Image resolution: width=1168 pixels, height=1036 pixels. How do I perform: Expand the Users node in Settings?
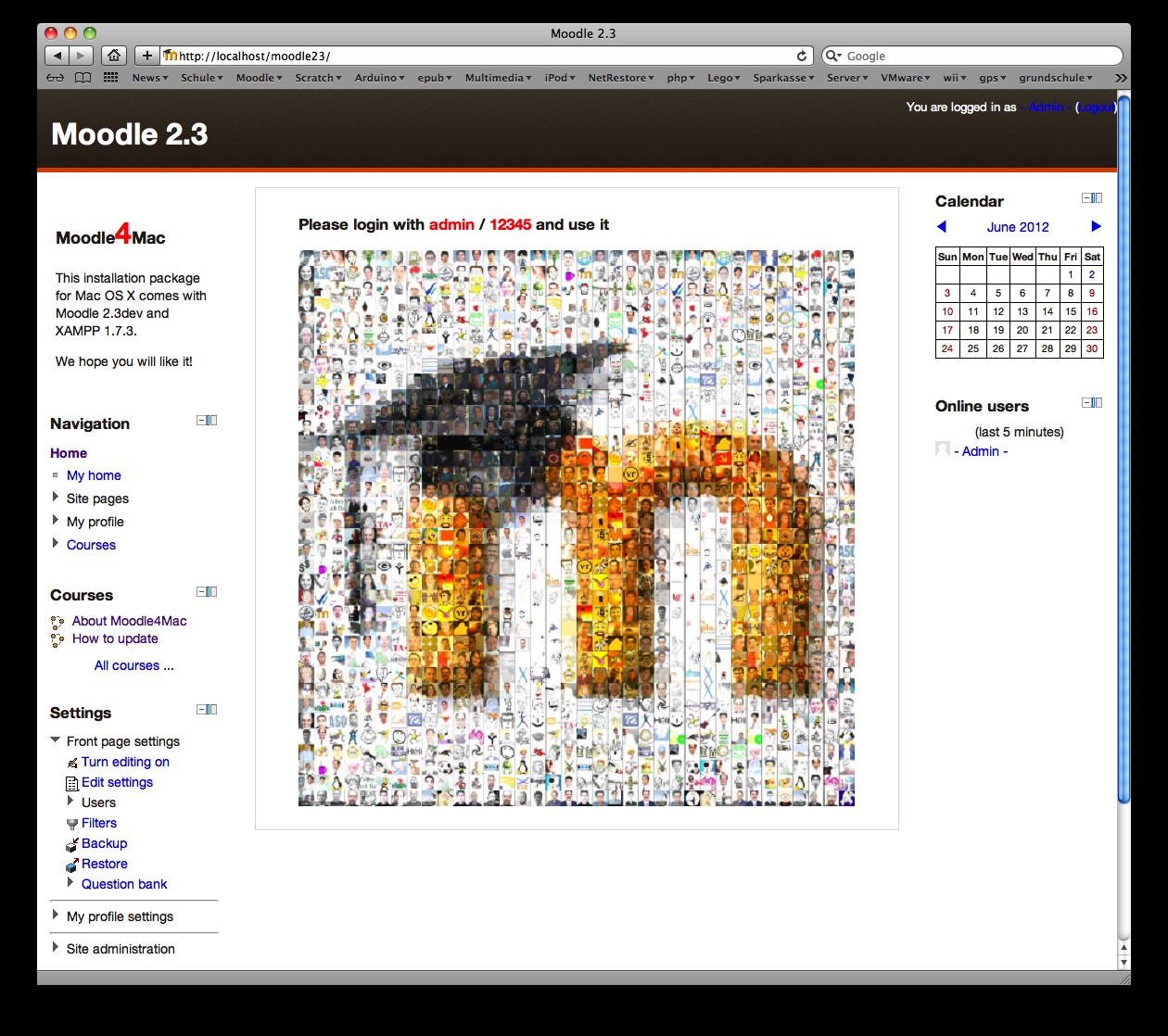[70, 801]
